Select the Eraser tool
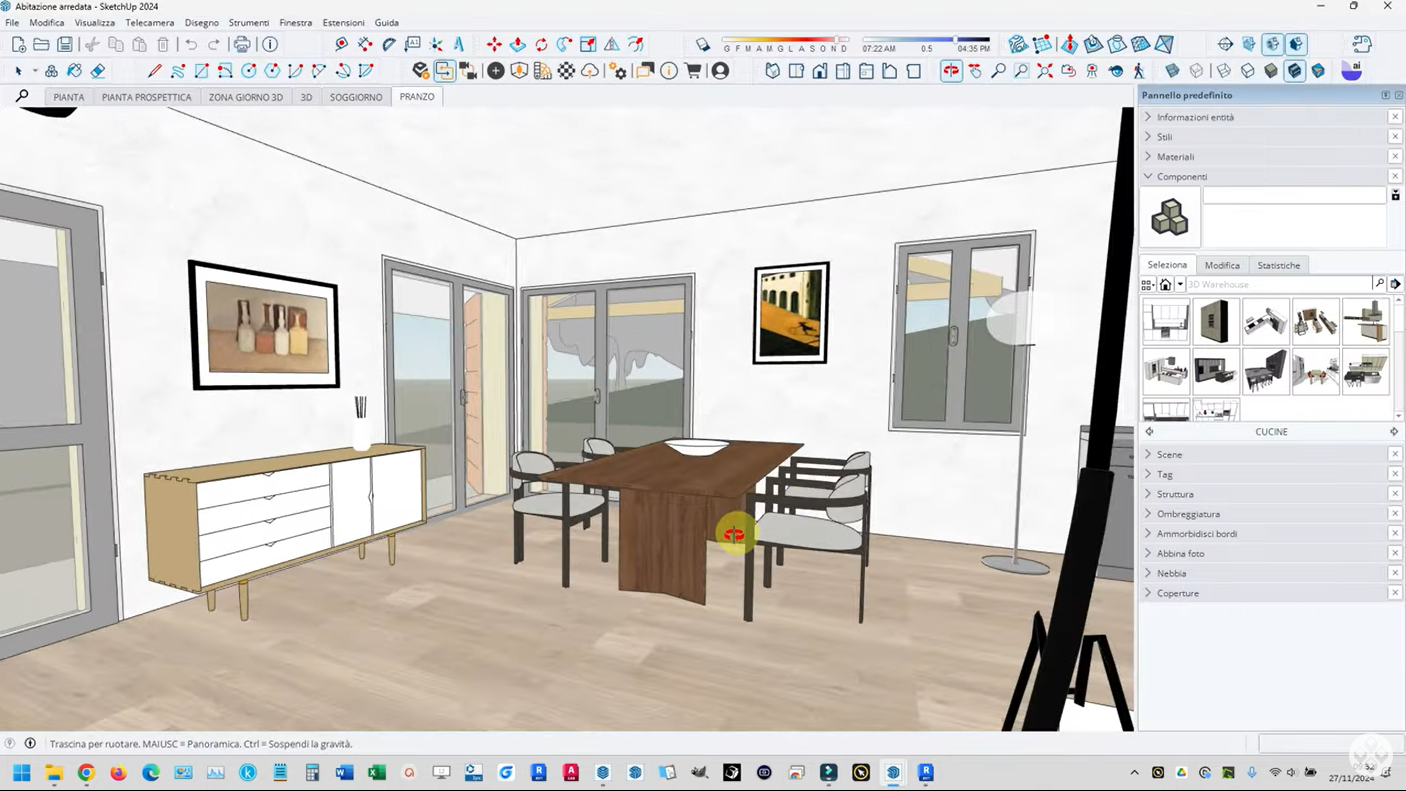The height and width of the screenshot is (791, 1406). (98, 71)
